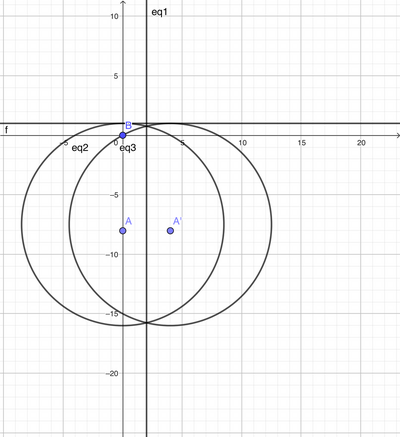Click the eq2 circle label
The height and width of the screenshot is (437, 400).
click(80, 148)
